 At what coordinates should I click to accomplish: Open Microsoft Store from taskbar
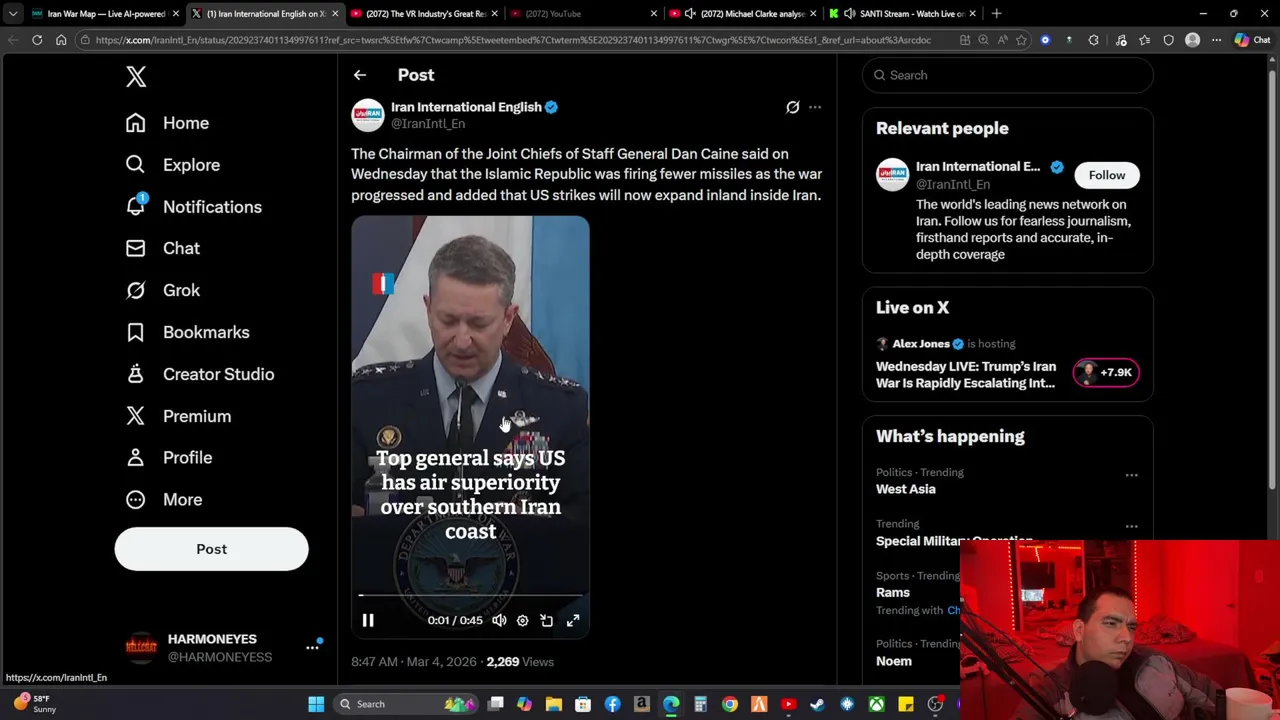coord(583,704)
